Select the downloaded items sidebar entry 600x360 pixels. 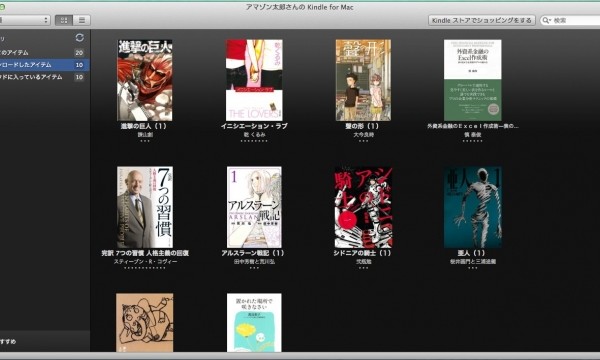point(45,65)
